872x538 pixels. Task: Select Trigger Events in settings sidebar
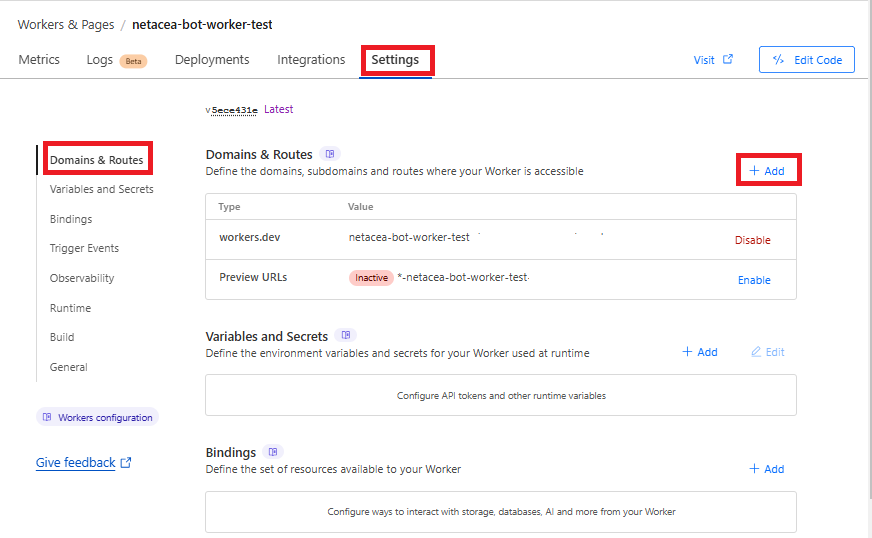(84, 248)
